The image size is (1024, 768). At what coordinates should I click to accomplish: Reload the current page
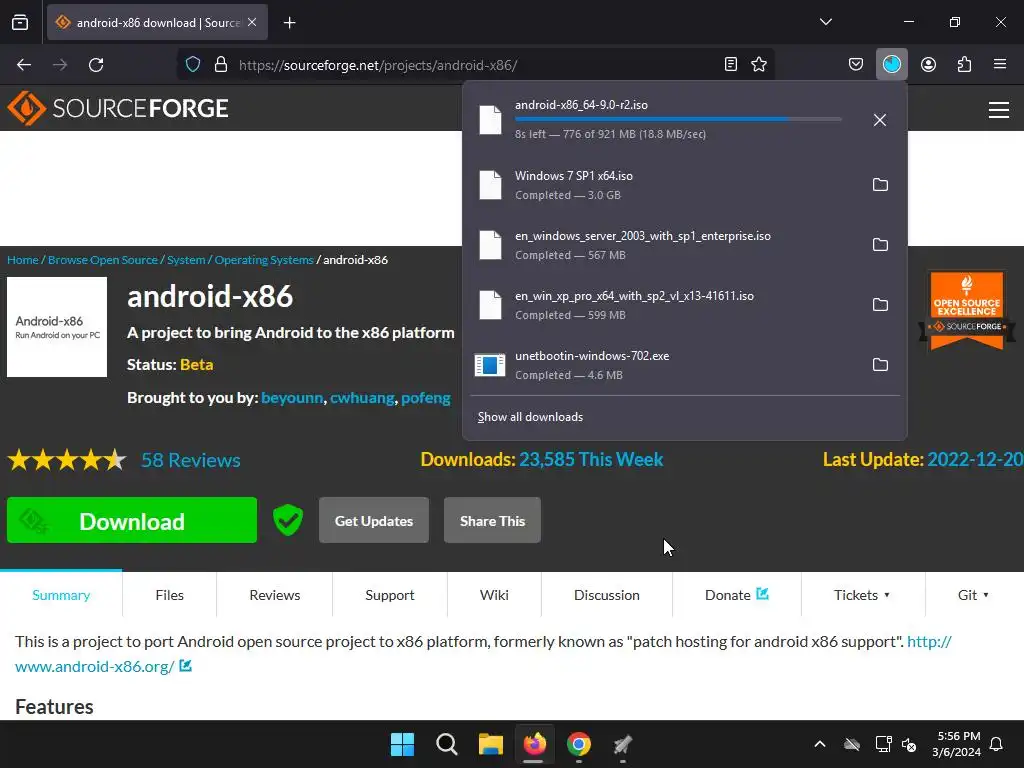click(x=96, y=64)
